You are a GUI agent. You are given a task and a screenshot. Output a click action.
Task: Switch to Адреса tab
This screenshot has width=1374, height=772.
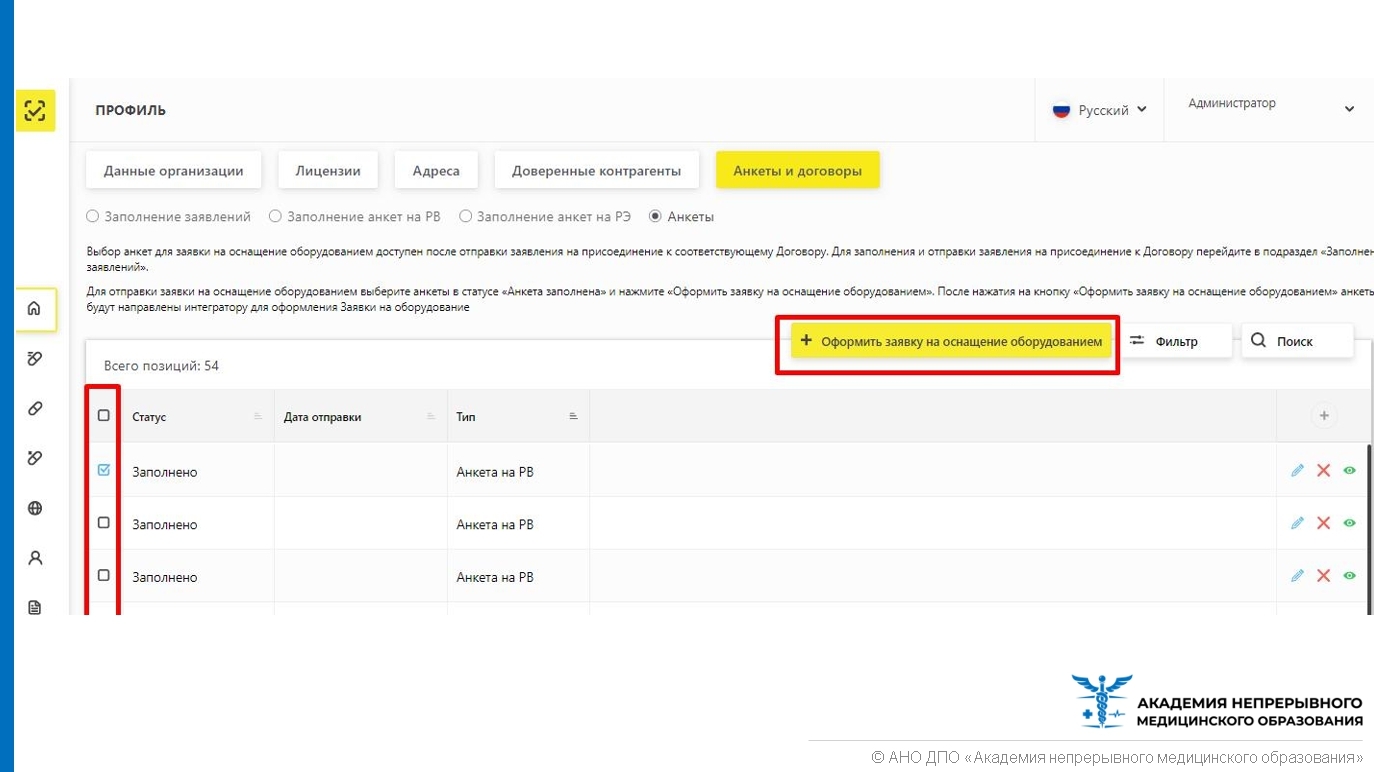436,170
